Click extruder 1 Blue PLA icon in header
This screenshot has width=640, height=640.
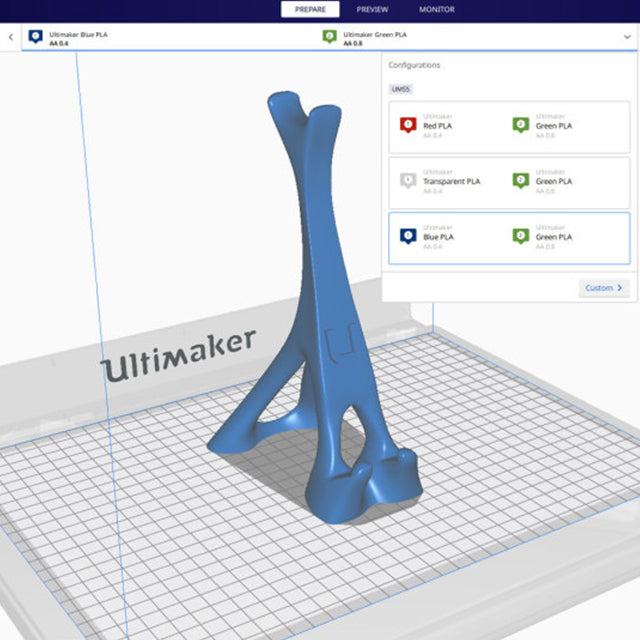tap(36, 37)
